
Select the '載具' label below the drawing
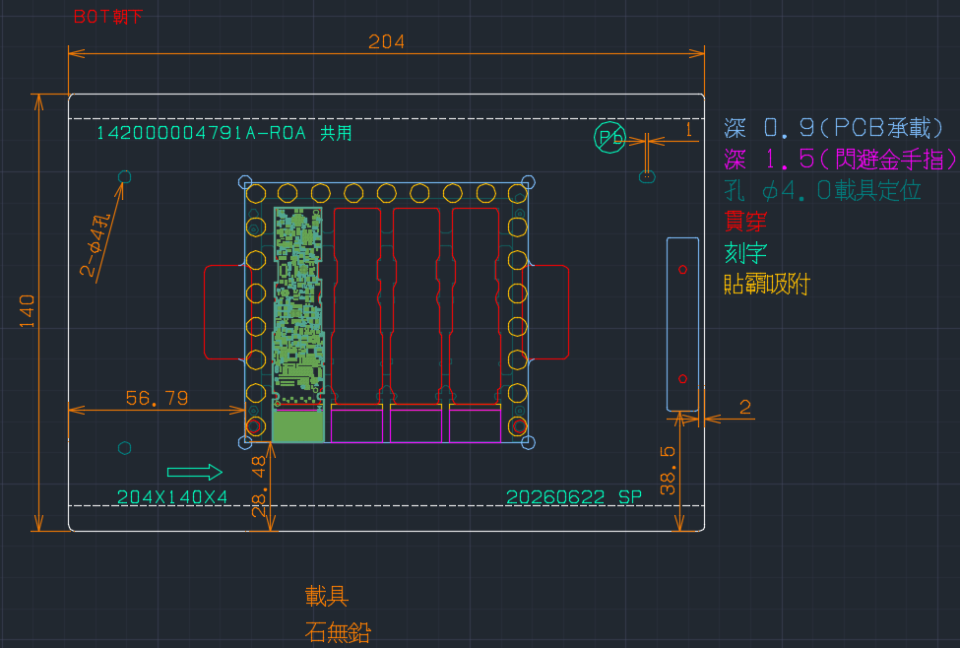[x=326, y=596]
